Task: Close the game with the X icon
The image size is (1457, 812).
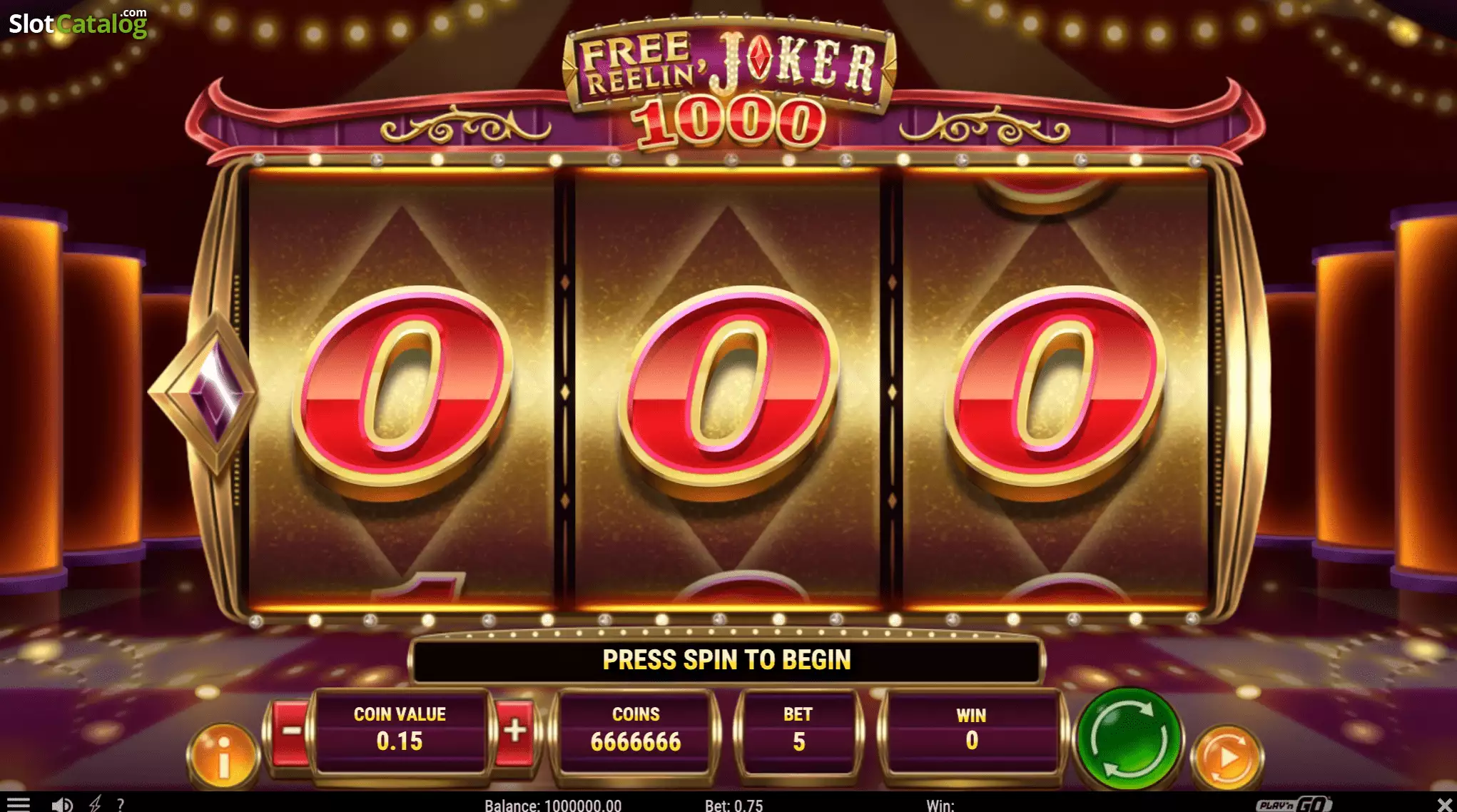Action: click(1443, 805)
